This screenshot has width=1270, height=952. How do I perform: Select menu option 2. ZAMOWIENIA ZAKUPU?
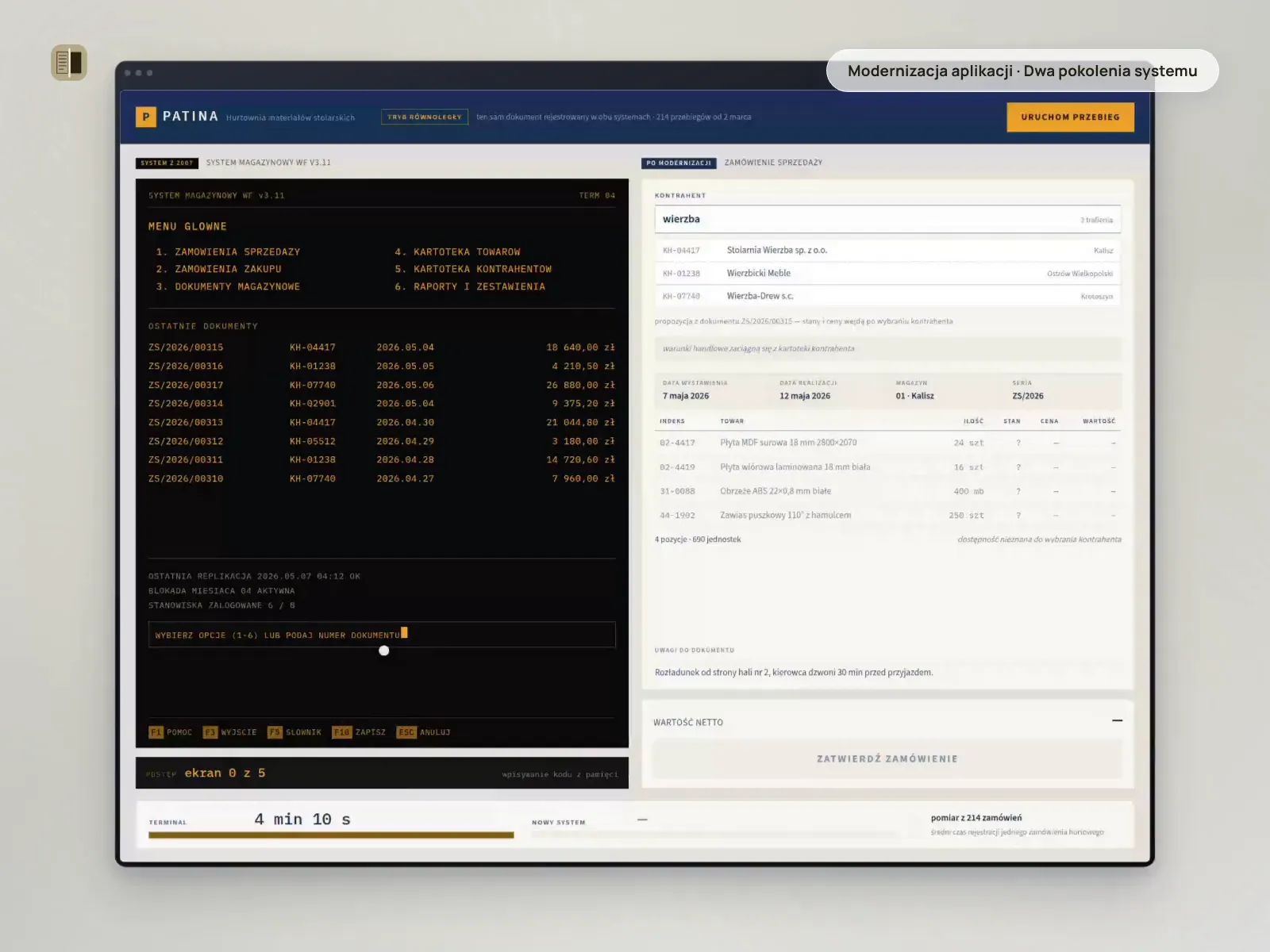[219, 270]
